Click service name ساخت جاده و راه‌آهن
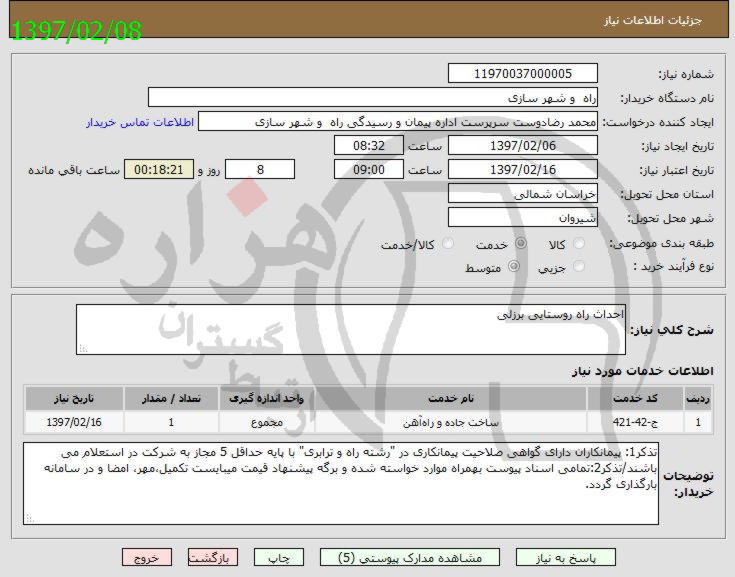 [x=450, y=422]
